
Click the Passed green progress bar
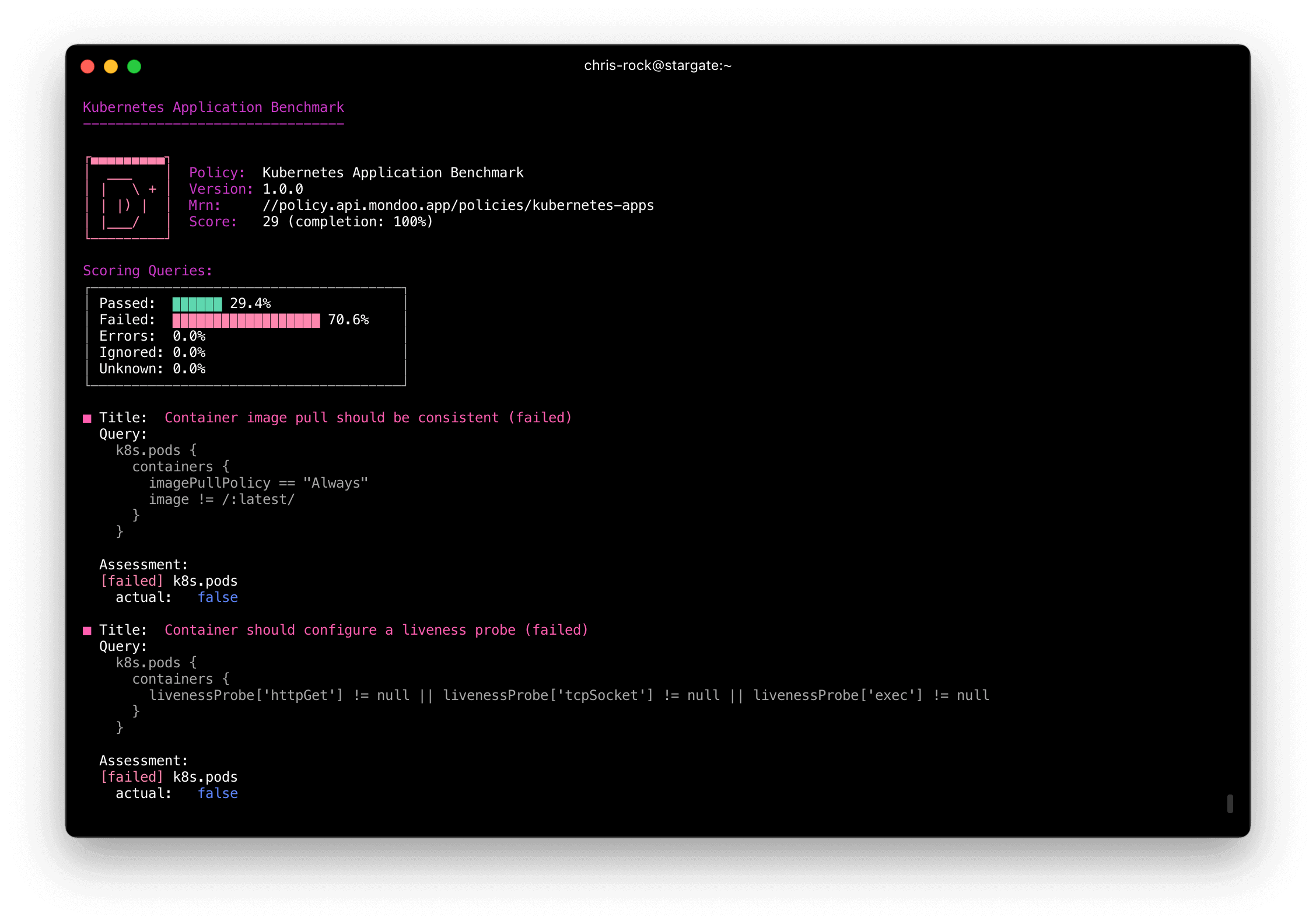[197, 303]
